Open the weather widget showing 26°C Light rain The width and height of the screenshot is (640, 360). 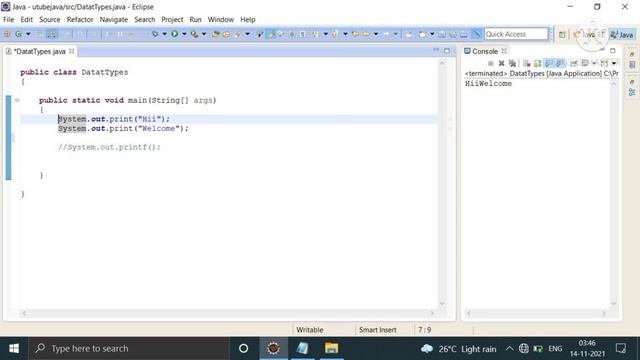coord(458,349)
